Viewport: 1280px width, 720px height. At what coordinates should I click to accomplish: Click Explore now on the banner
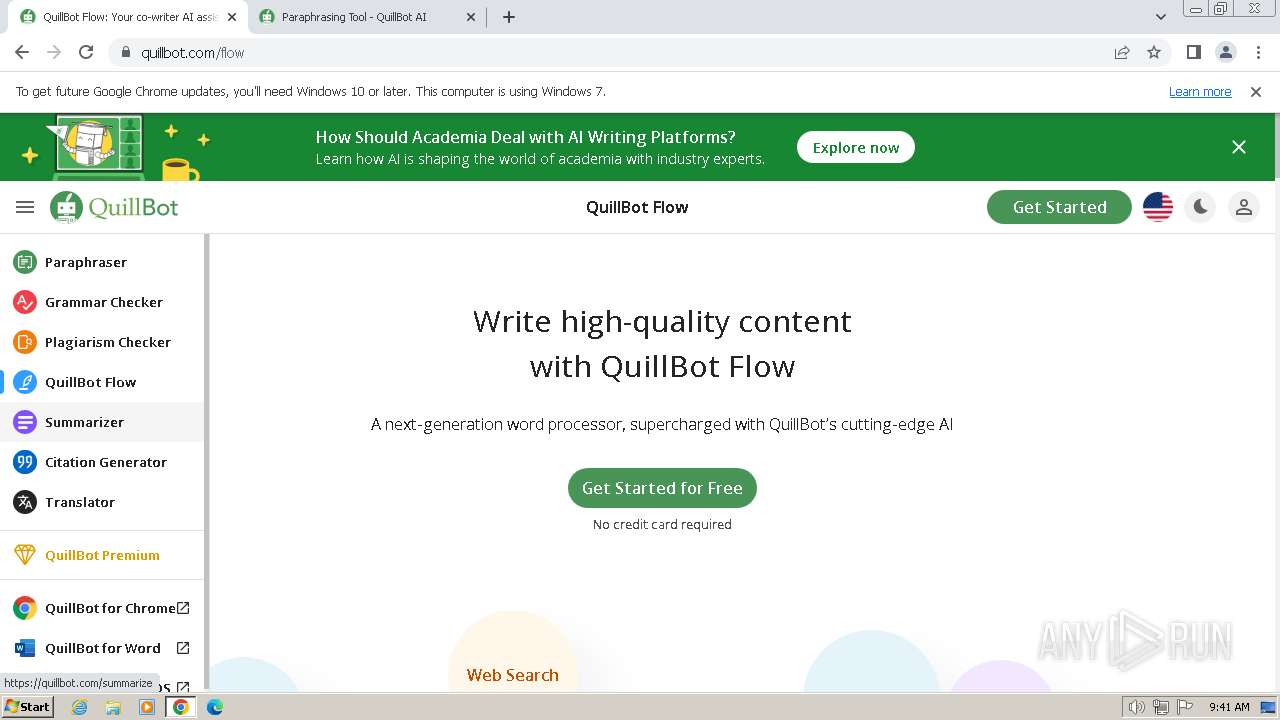(x=856, y=147)
